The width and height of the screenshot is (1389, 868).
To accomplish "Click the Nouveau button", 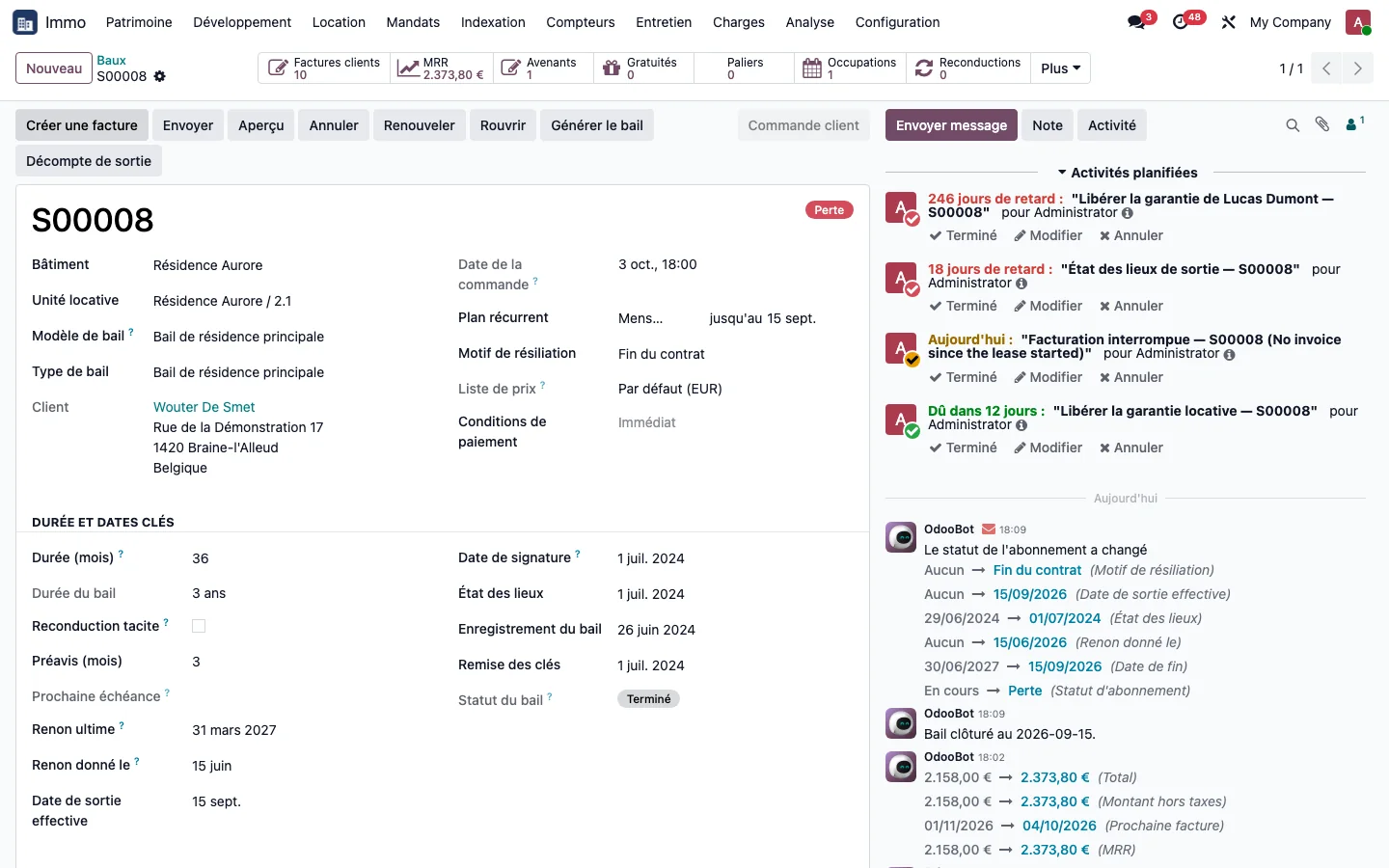I will coord(54,68).
